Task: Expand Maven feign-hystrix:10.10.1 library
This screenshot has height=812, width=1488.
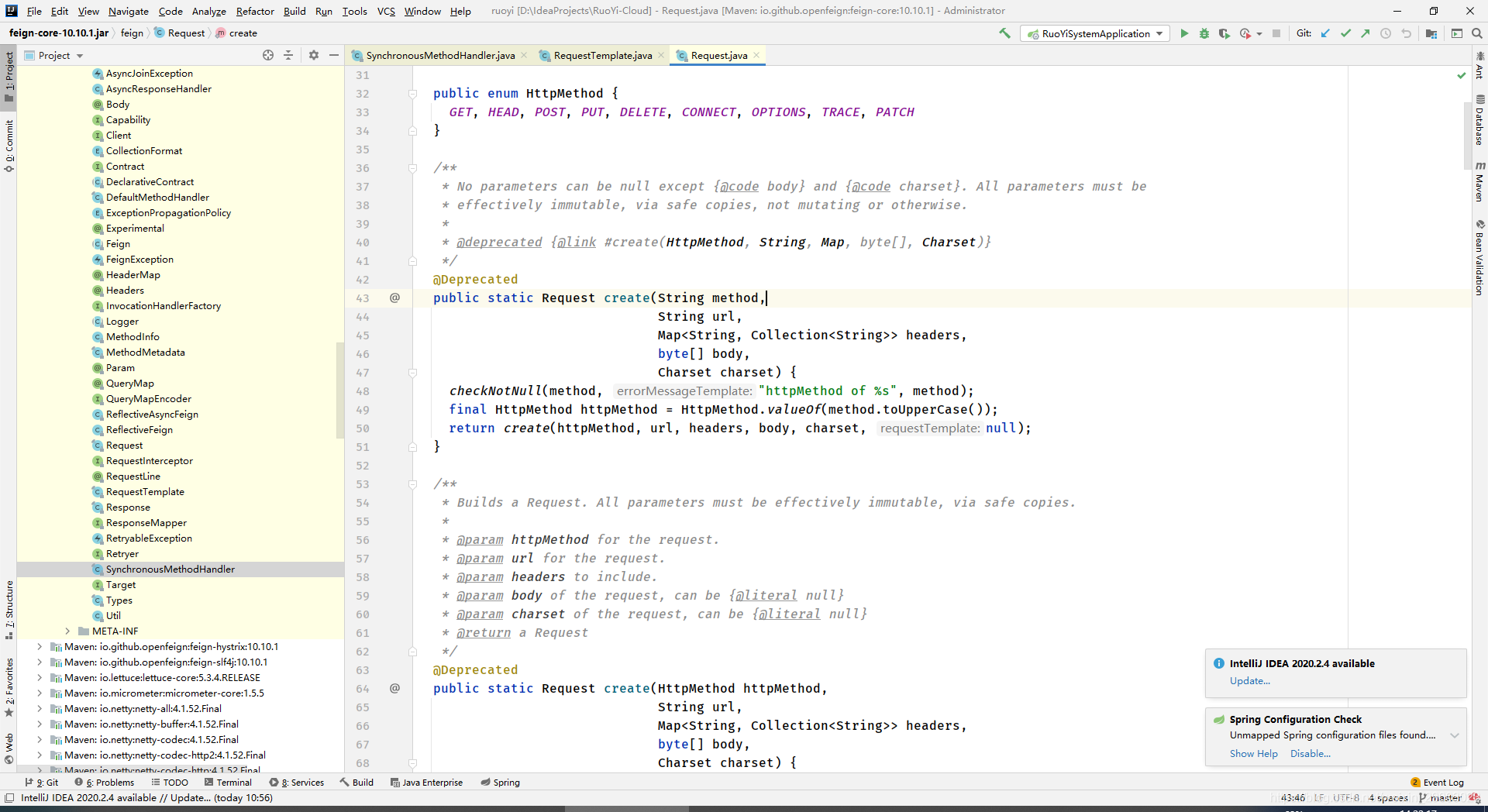Action: [x=40, y=647]
